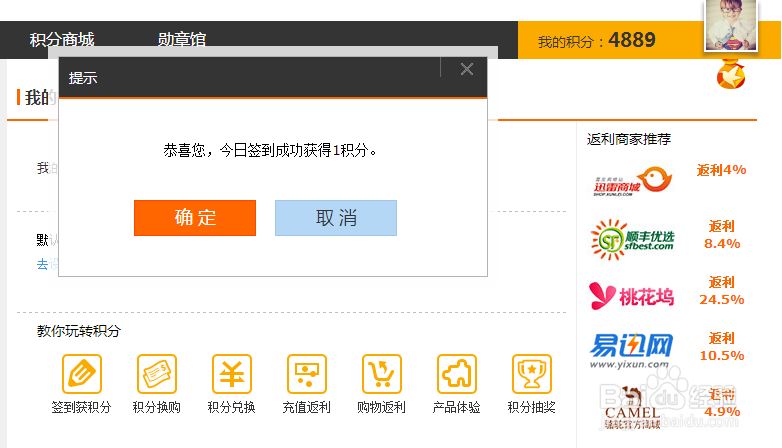Click the 积分换购 text label
Image resolution: width=782 pixels, height=448 pixels.
coord(157,408)
